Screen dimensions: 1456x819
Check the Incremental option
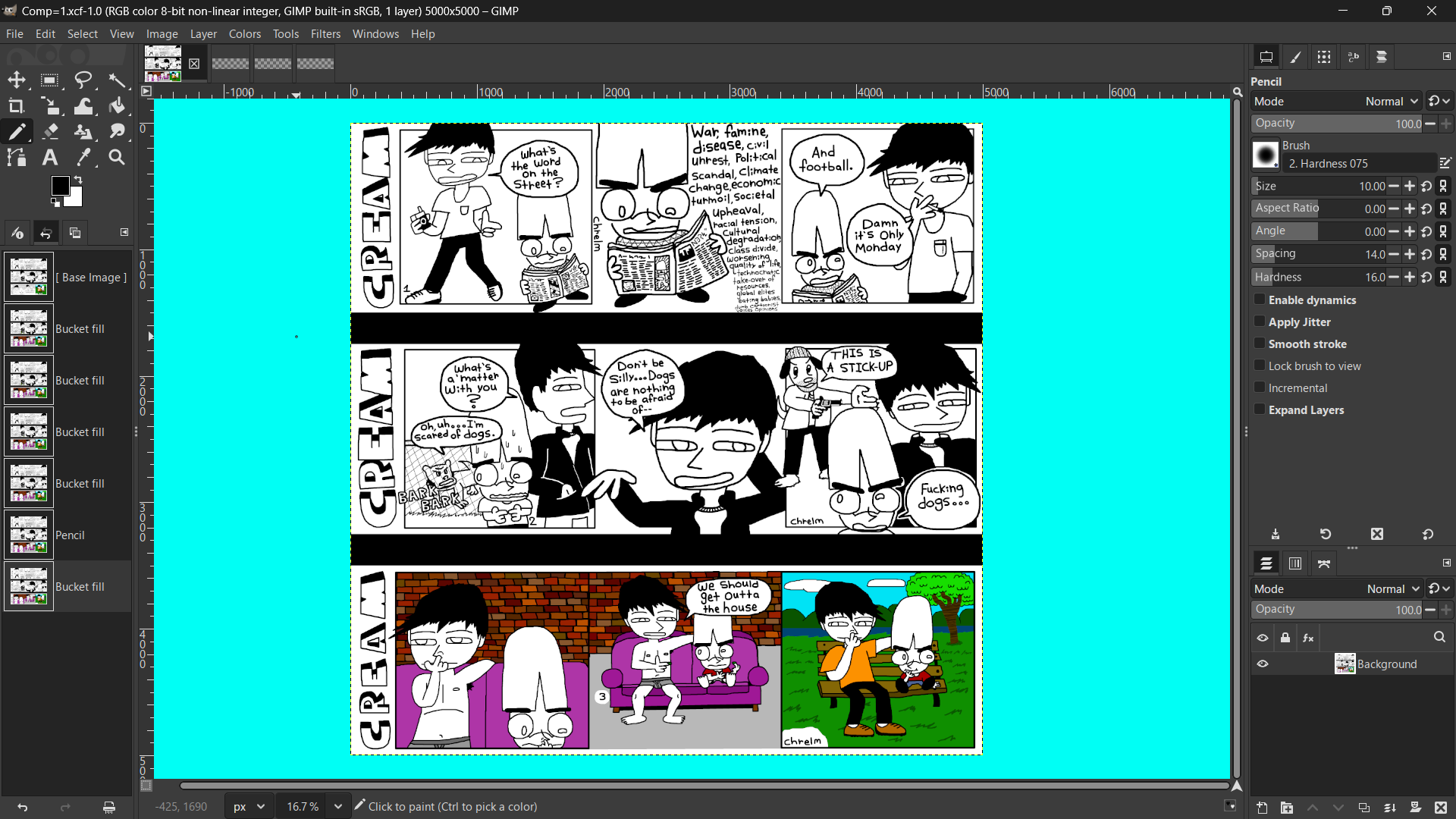pyautogui.click(x=1260, y=388)
